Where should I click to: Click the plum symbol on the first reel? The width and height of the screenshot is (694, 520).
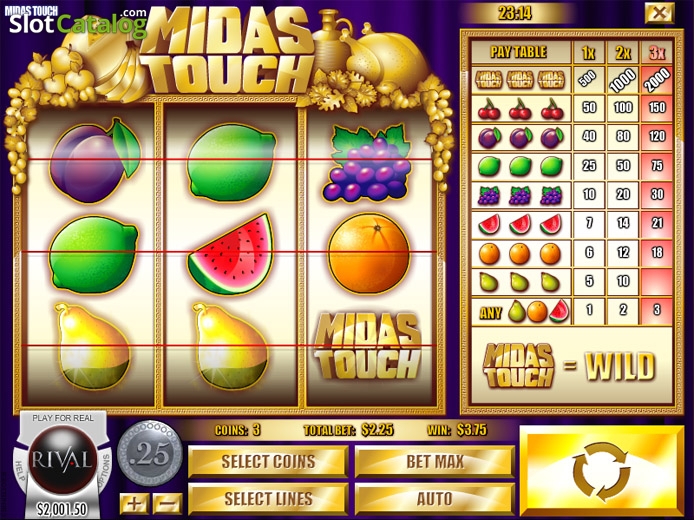point(94,160)
